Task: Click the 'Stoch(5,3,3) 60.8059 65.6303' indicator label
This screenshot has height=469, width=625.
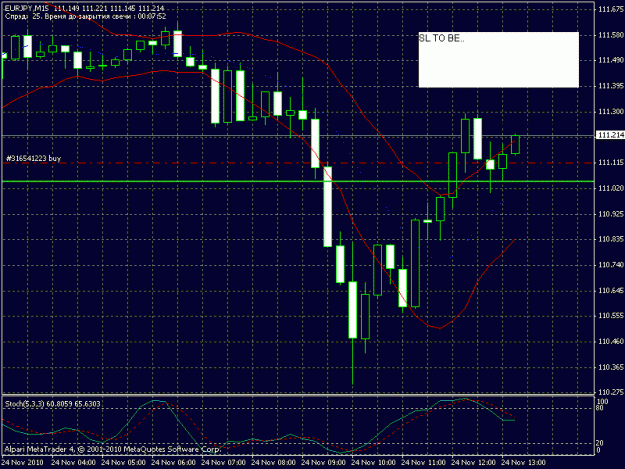Action: [53, 404]
